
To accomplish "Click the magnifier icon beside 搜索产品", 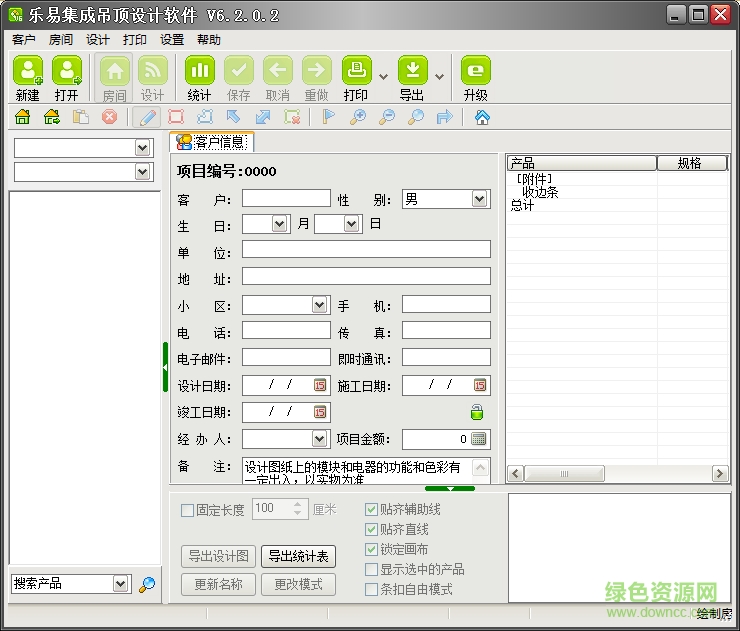I will (147, 585).
